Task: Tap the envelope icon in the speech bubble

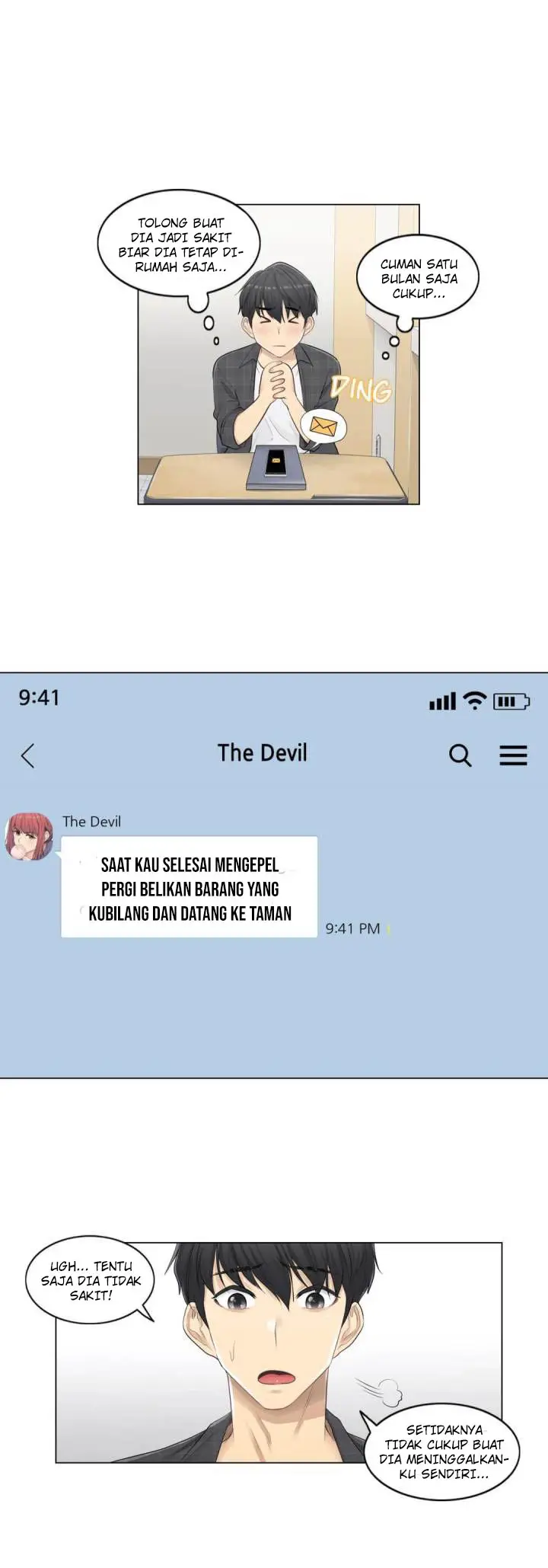Action: click(323, 427)
